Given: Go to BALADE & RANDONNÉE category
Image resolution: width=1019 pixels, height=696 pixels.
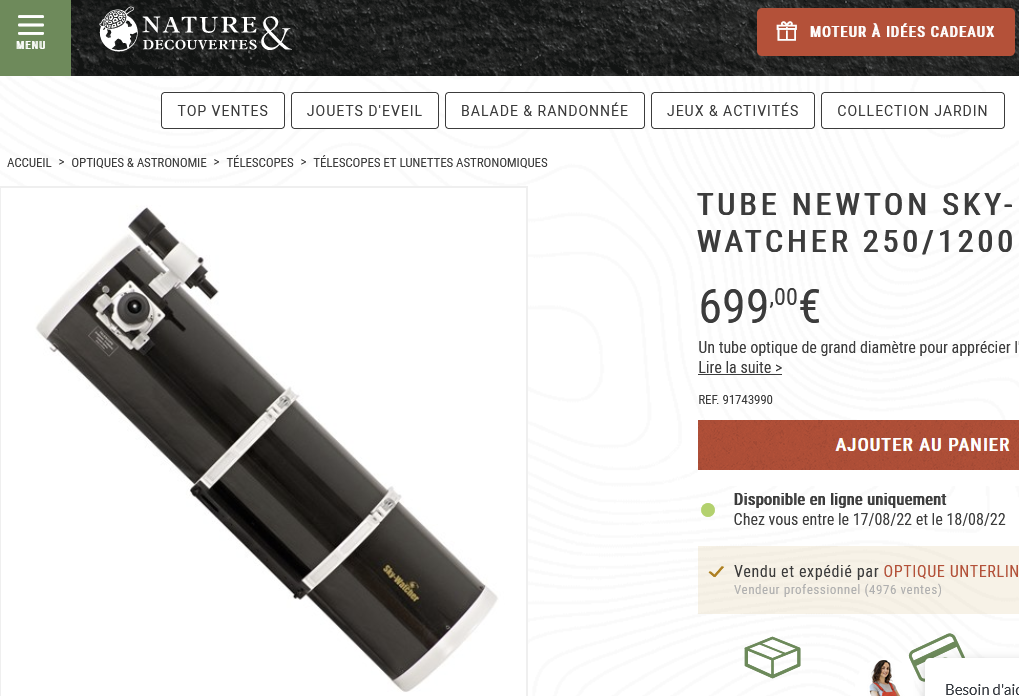Looking at the screenshot, I should coord(545,110).
